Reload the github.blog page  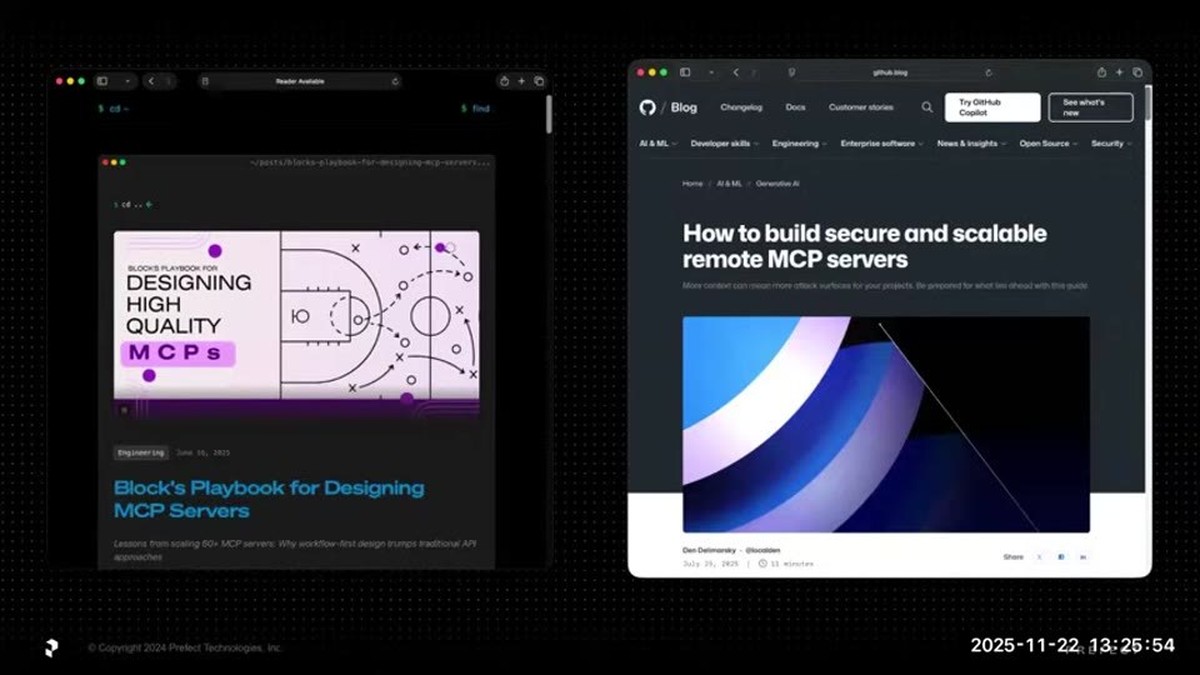point(989,72)
